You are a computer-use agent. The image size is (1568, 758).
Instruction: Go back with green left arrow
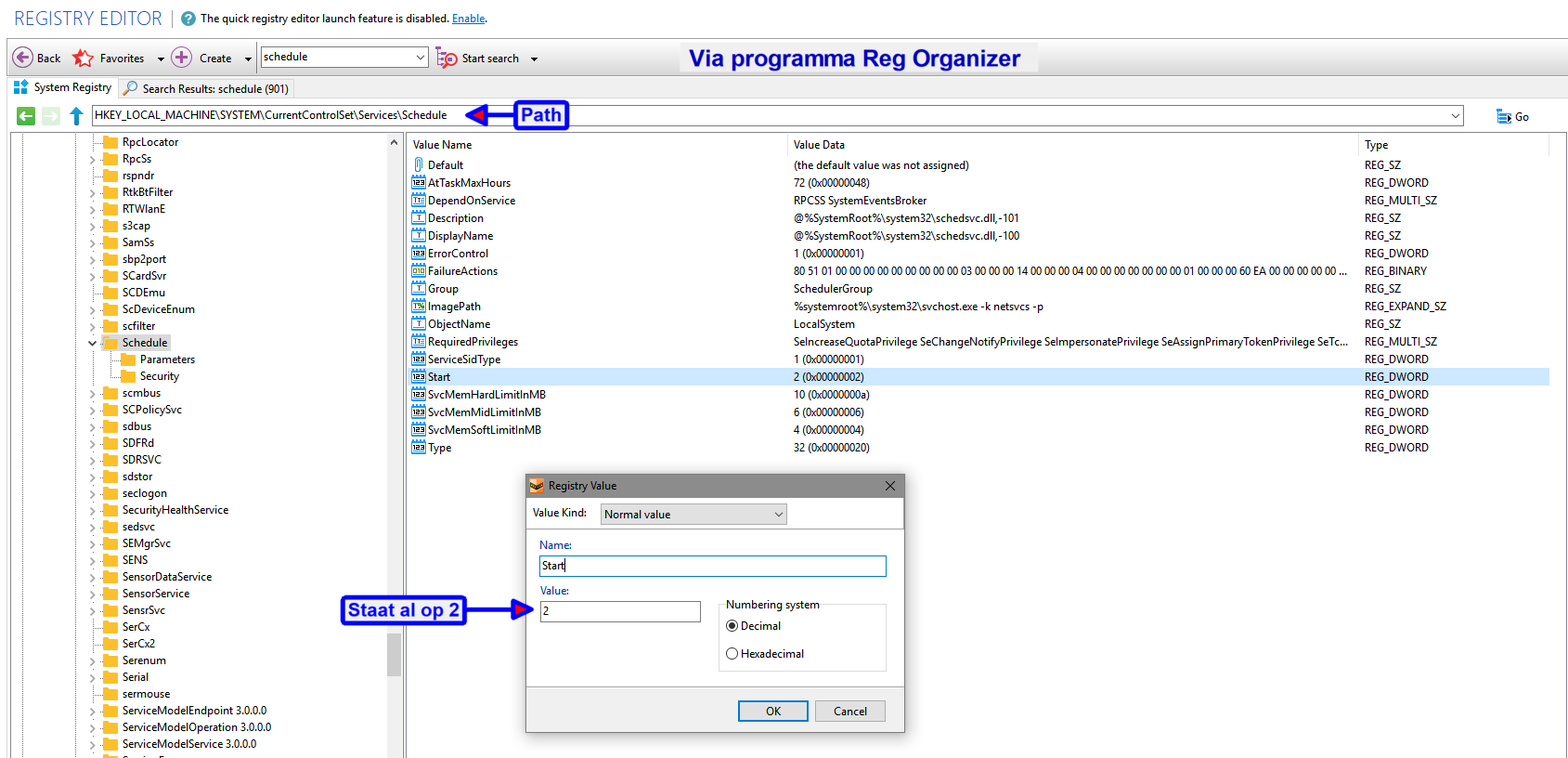pyautogui.click(x=26, y=116)
